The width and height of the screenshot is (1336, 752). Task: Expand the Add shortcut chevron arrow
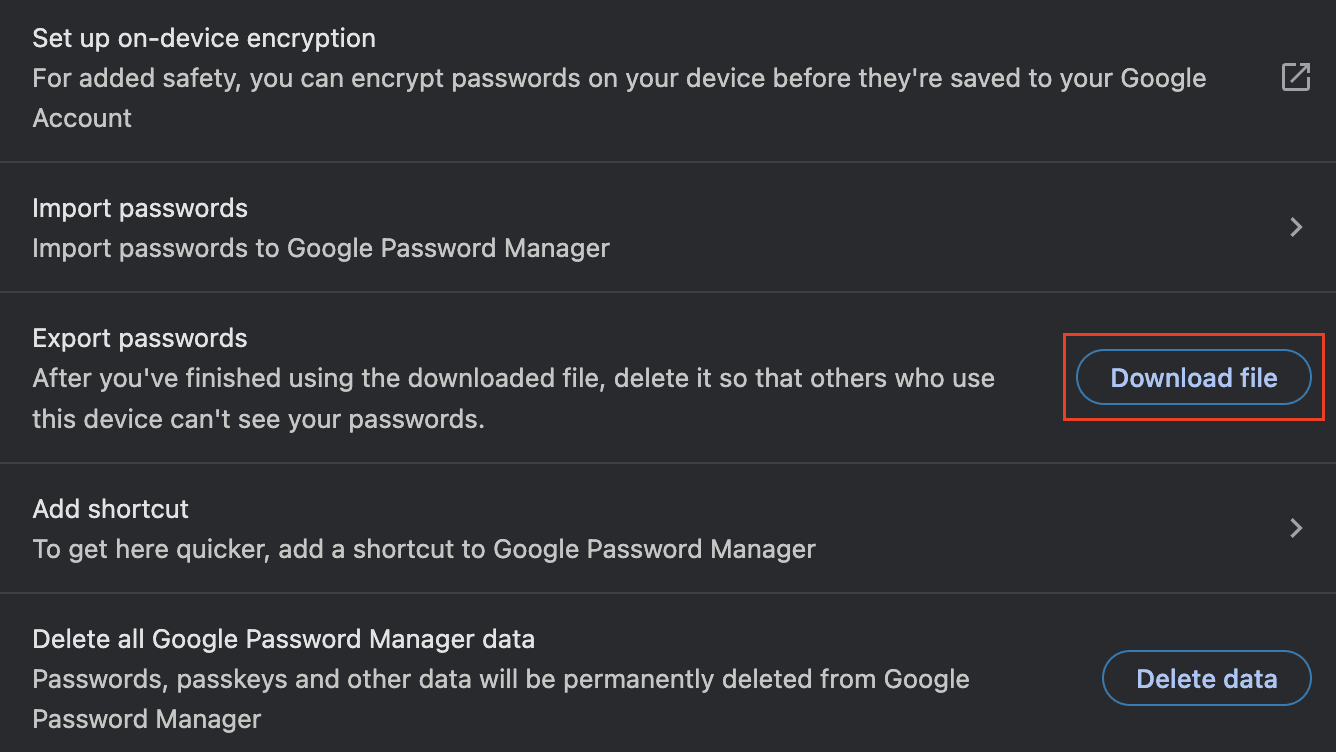1296,528
